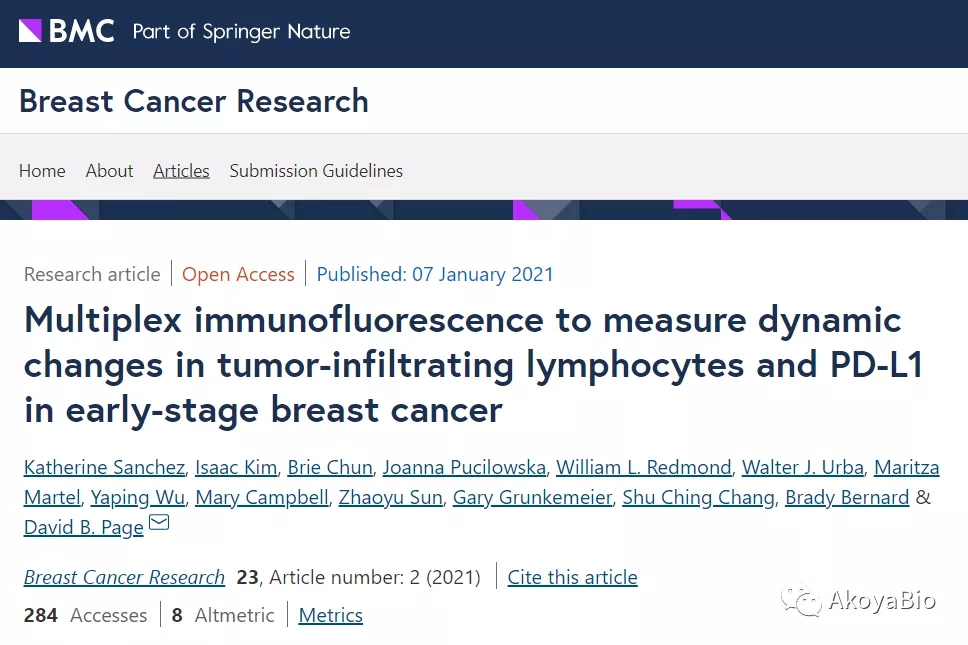Click the Cite this article link
The width and height of the screenshot is (968, 645).
[x=572, y=577]
